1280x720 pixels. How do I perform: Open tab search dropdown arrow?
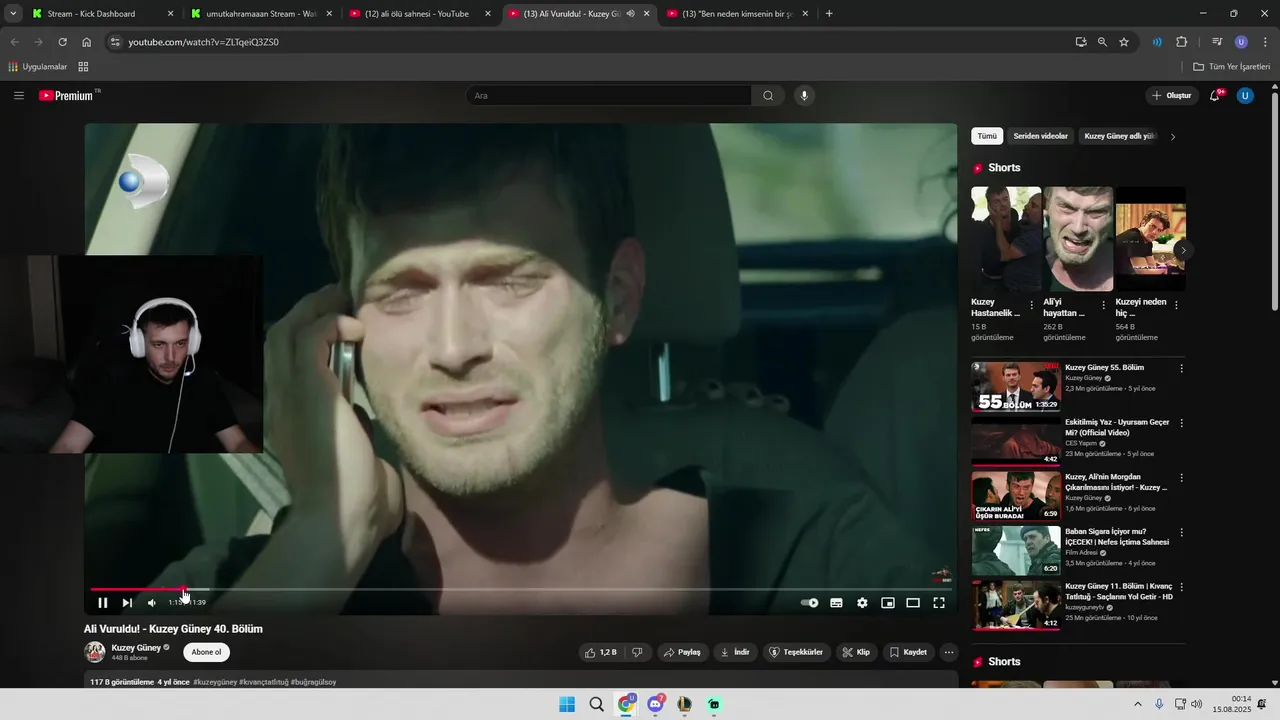13,14
